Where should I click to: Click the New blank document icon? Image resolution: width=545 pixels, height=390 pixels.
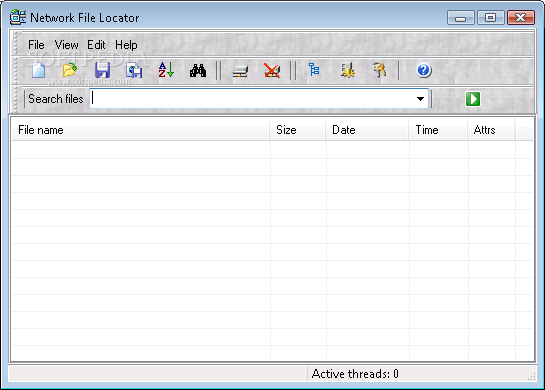tap(38, 70)
